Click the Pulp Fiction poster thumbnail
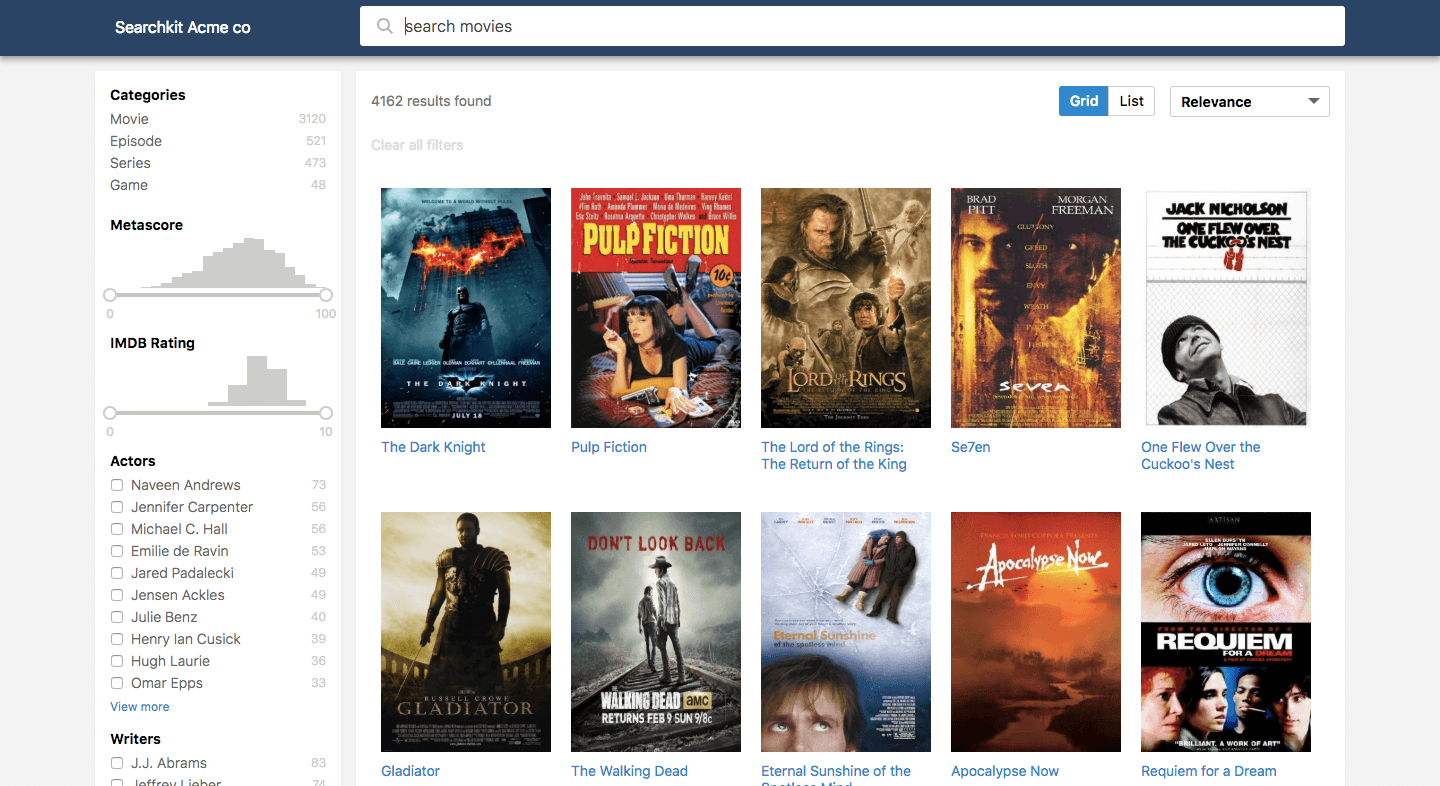This screenshot has width=1440, height=786. (655, 307)
